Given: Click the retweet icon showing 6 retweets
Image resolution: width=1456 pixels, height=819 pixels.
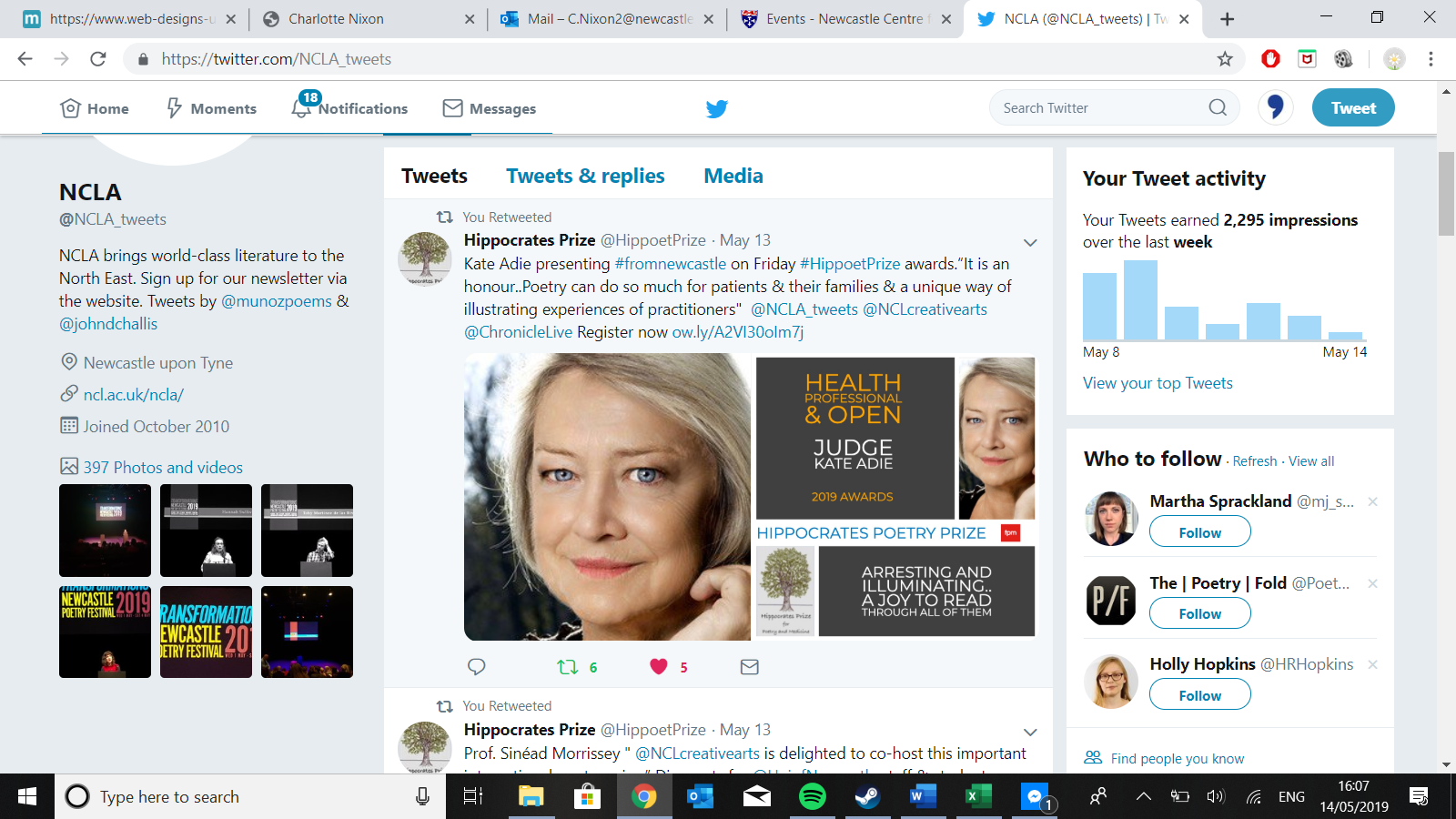Looking at the screenshot, I should pyautogui.click(x=568, y=667).
